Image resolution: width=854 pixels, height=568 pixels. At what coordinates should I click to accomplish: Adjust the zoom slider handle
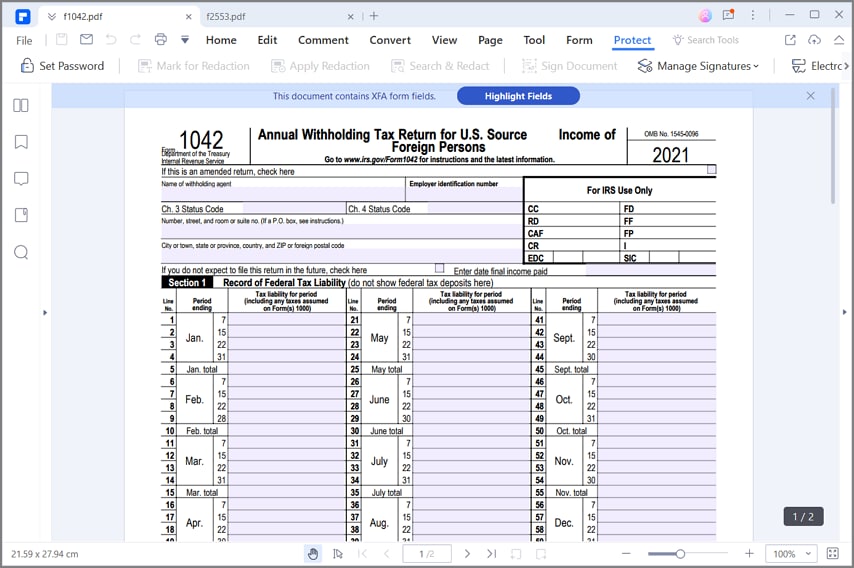pyautogui.click(x=680, y=554)
